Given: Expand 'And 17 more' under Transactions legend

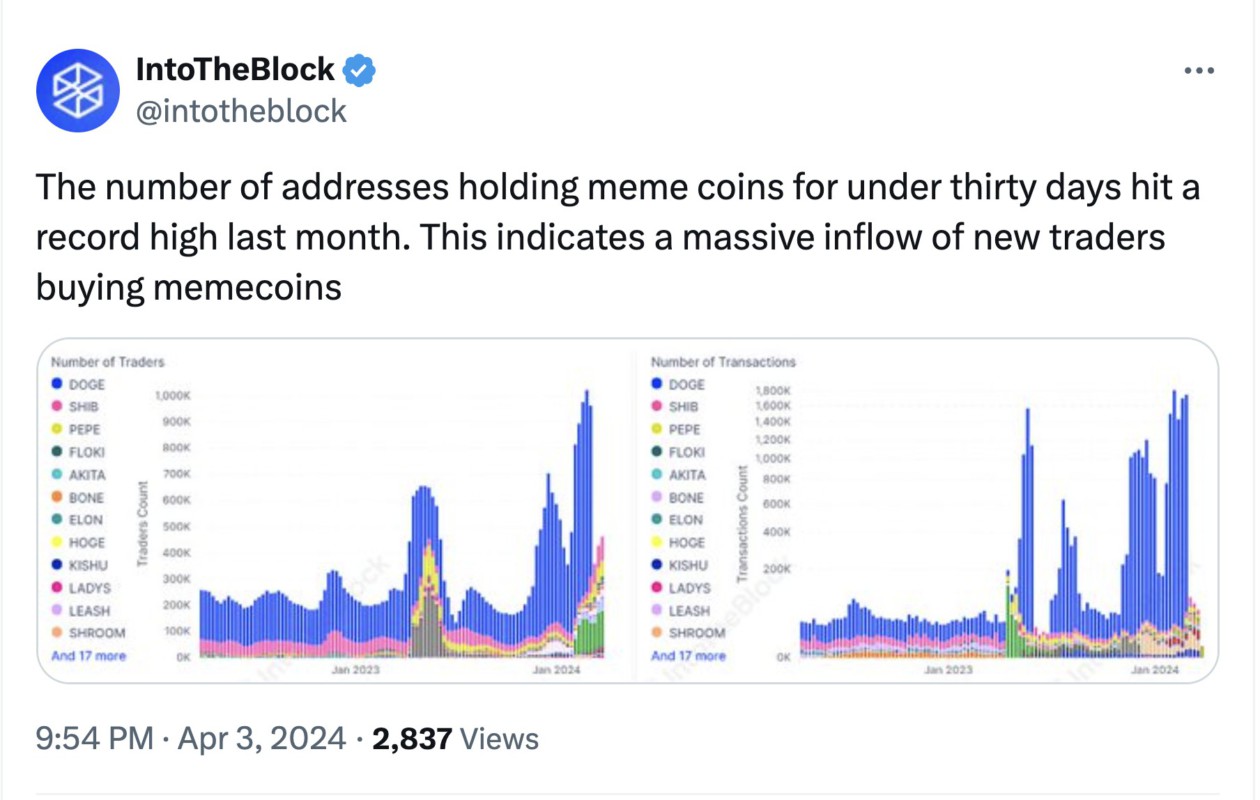Looking at the screenshot, I should [689, 655].
